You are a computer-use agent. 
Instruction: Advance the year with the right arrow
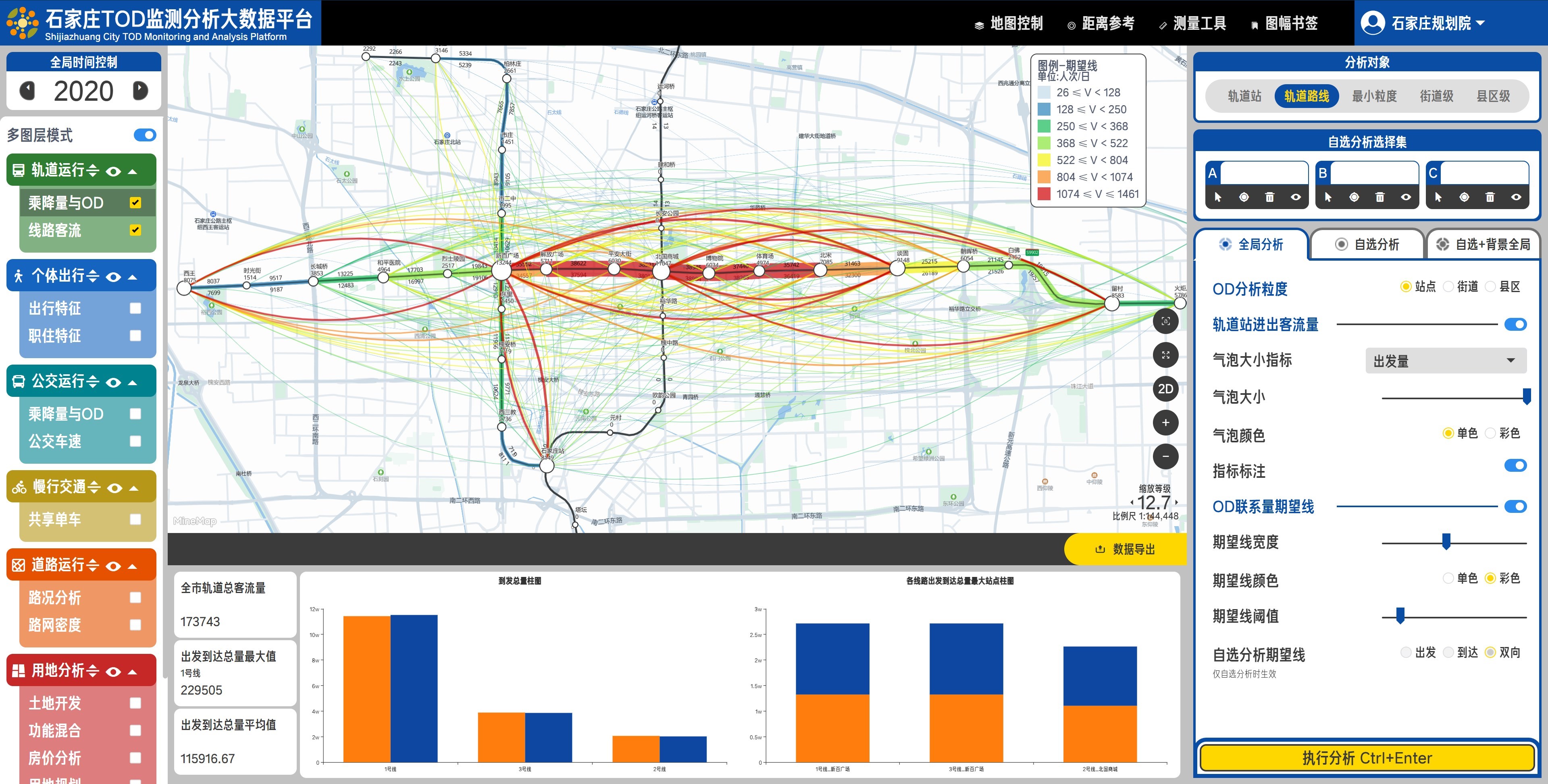click(140, 91)
